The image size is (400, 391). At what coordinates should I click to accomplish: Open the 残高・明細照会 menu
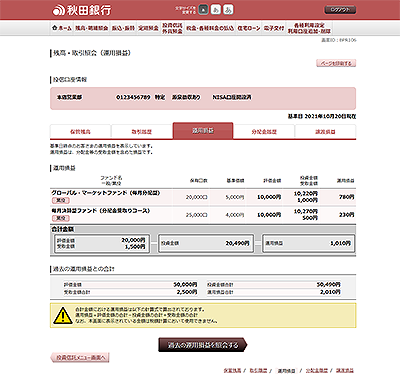click(x=92, y=28)
